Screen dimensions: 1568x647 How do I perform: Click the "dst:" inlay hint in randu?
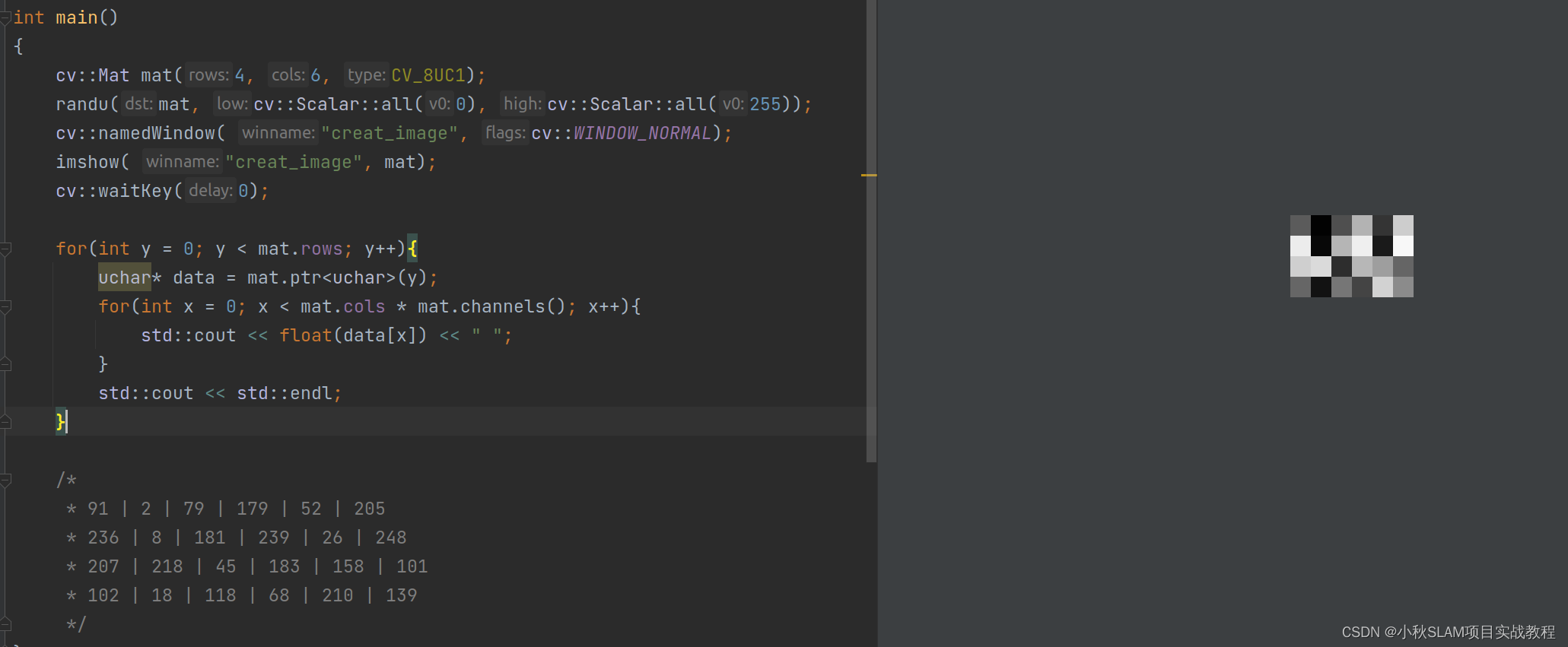[138, 104]
